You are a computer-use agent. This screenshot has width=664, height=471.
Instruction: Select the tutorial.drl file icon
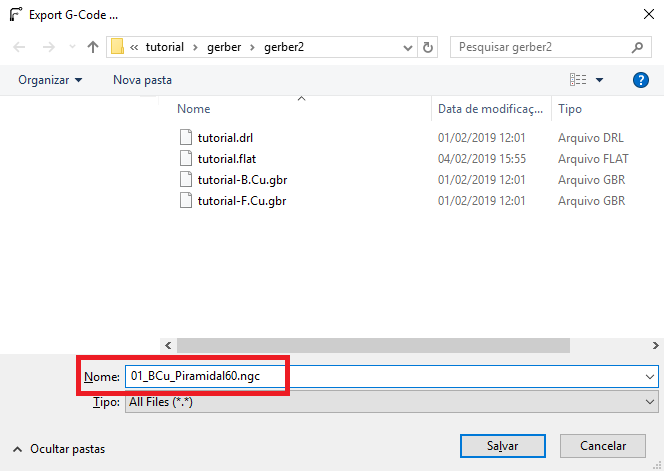[185, 138]
